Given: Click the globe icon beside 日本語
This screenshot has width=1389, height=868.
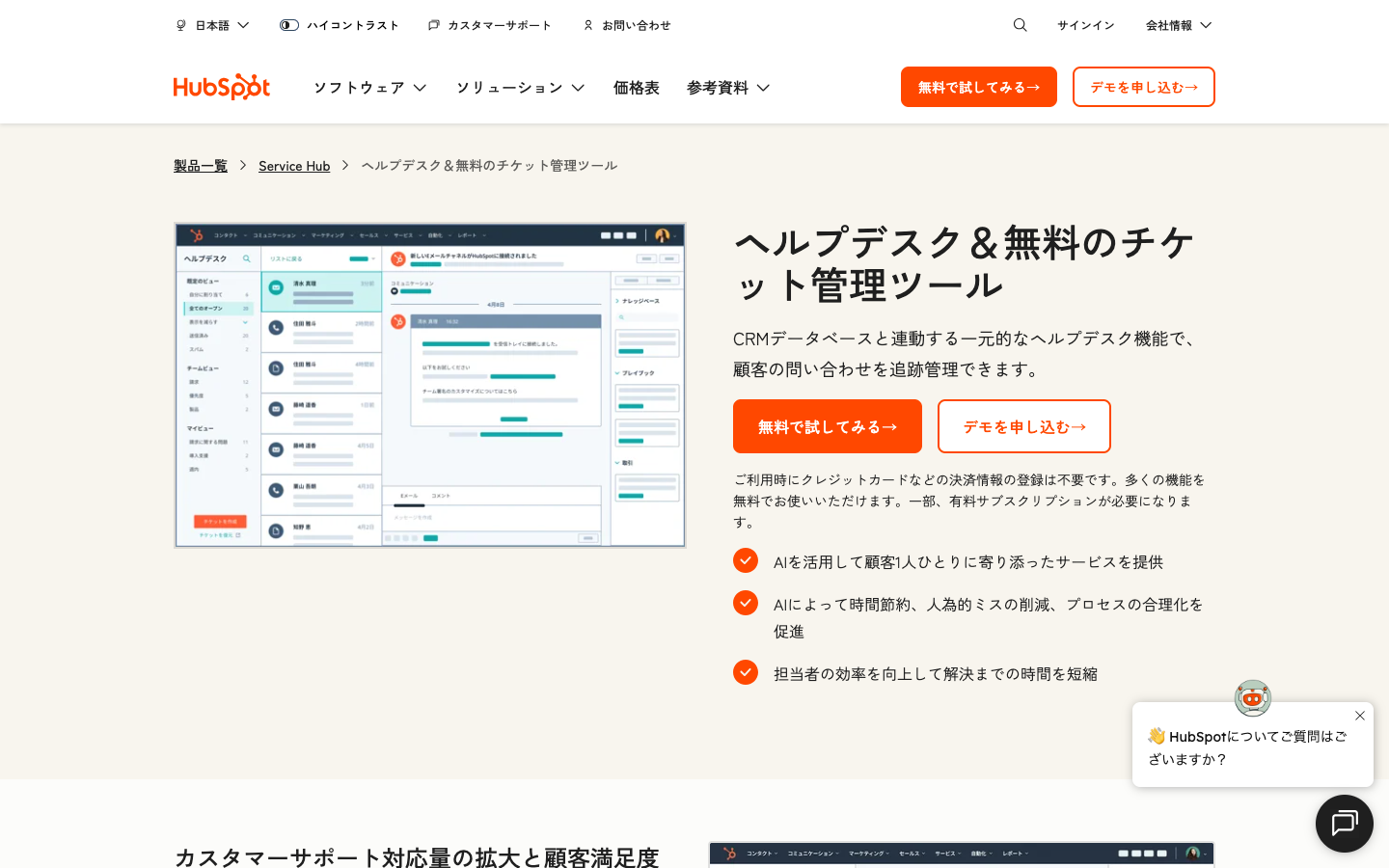Looking at the screenshot, I should click(180, 24).
